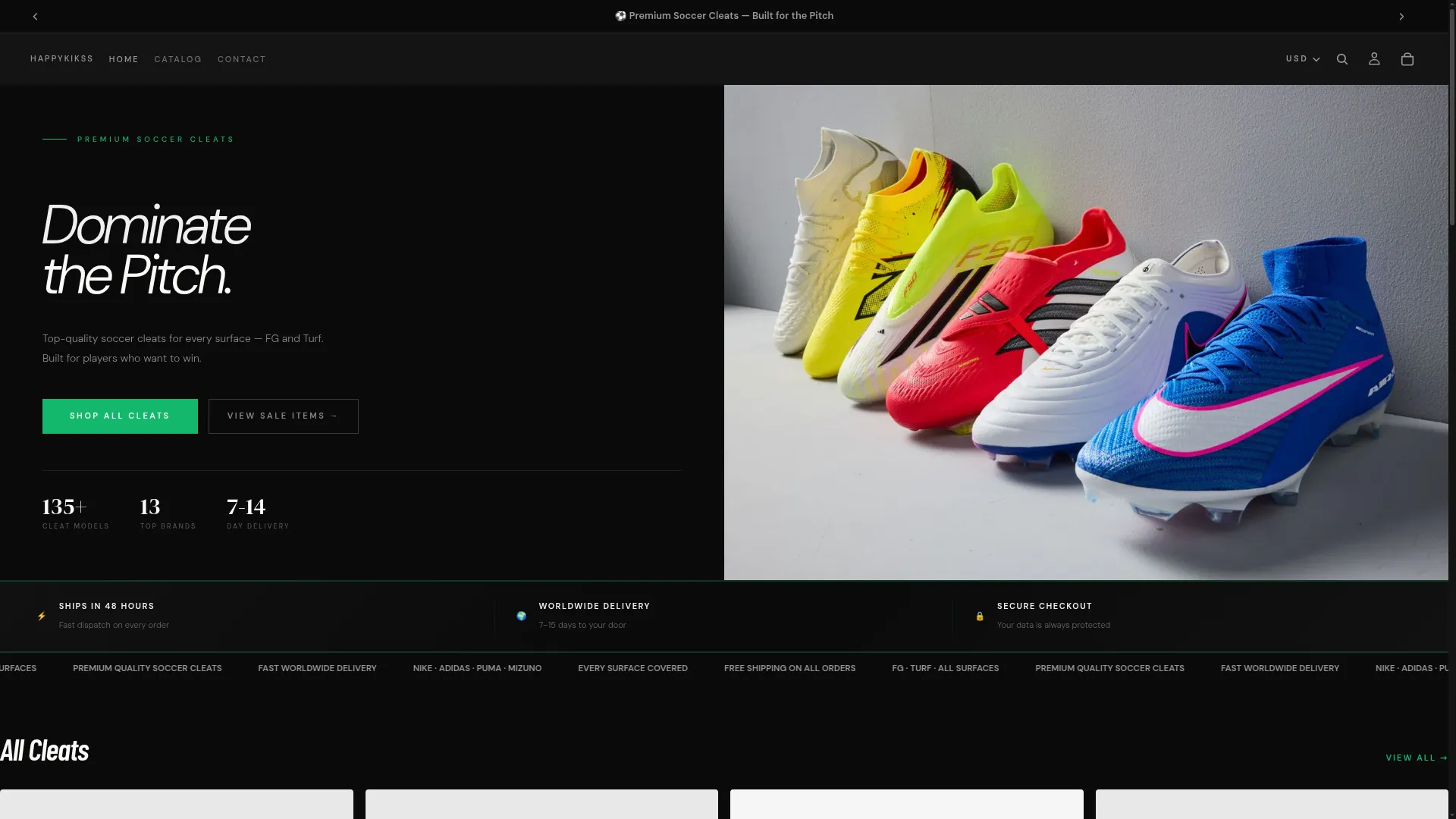Click the '13' top brands stat
Image resolution: width=1456 pixels, height=819 pixels.
[x=150, y=507]
